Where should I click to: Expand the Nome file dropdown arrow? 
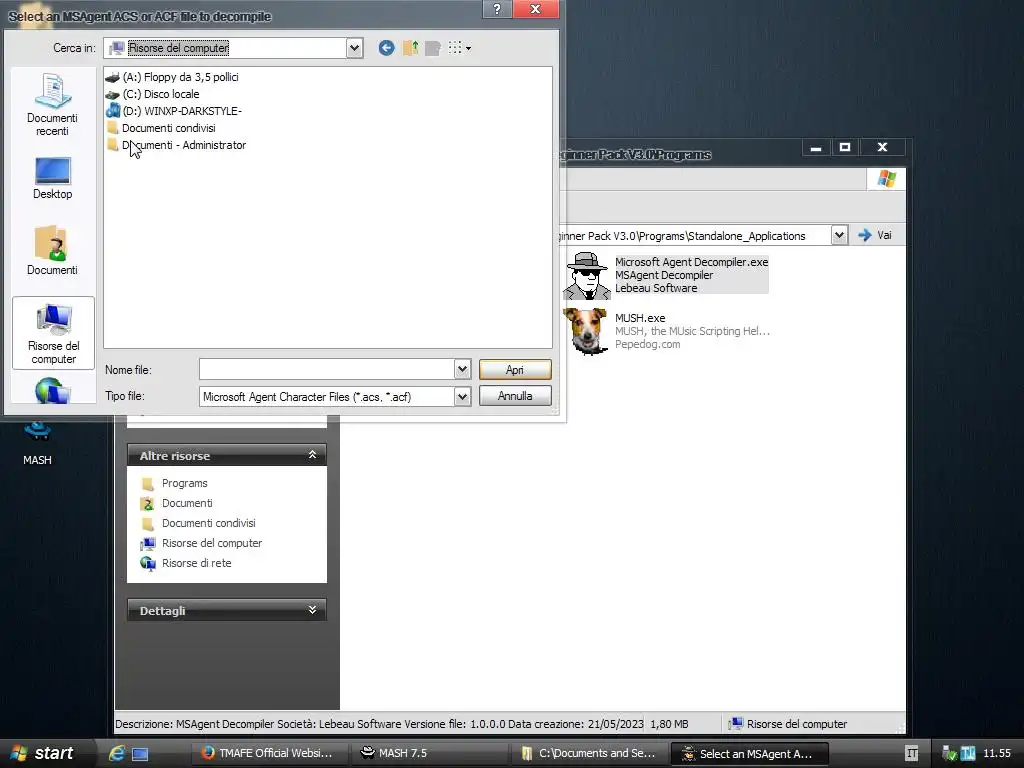(462, 369)
